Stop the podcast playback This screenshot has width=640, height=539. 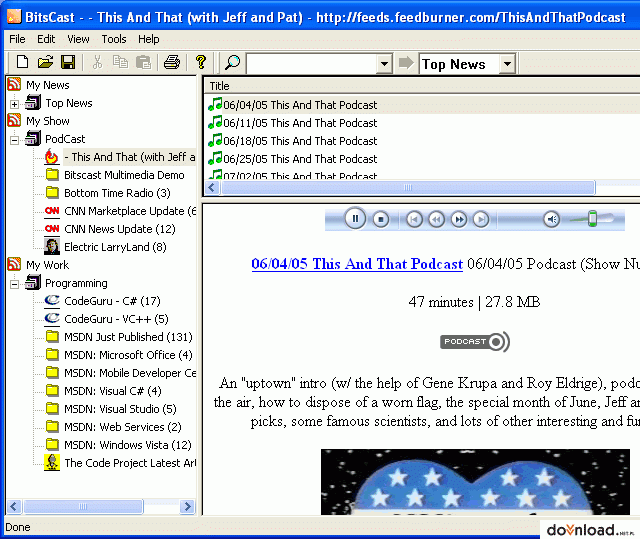click(381, 220)
